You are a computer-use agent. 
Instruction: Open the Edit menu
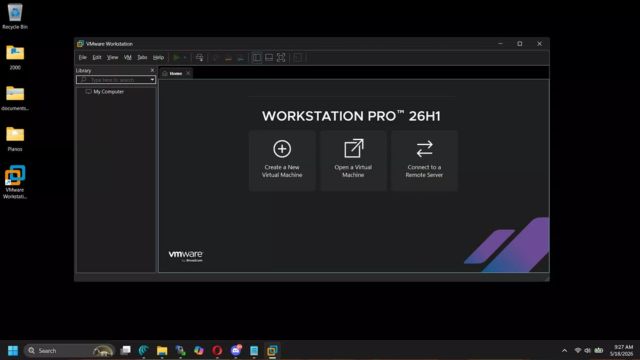[97, 58]
